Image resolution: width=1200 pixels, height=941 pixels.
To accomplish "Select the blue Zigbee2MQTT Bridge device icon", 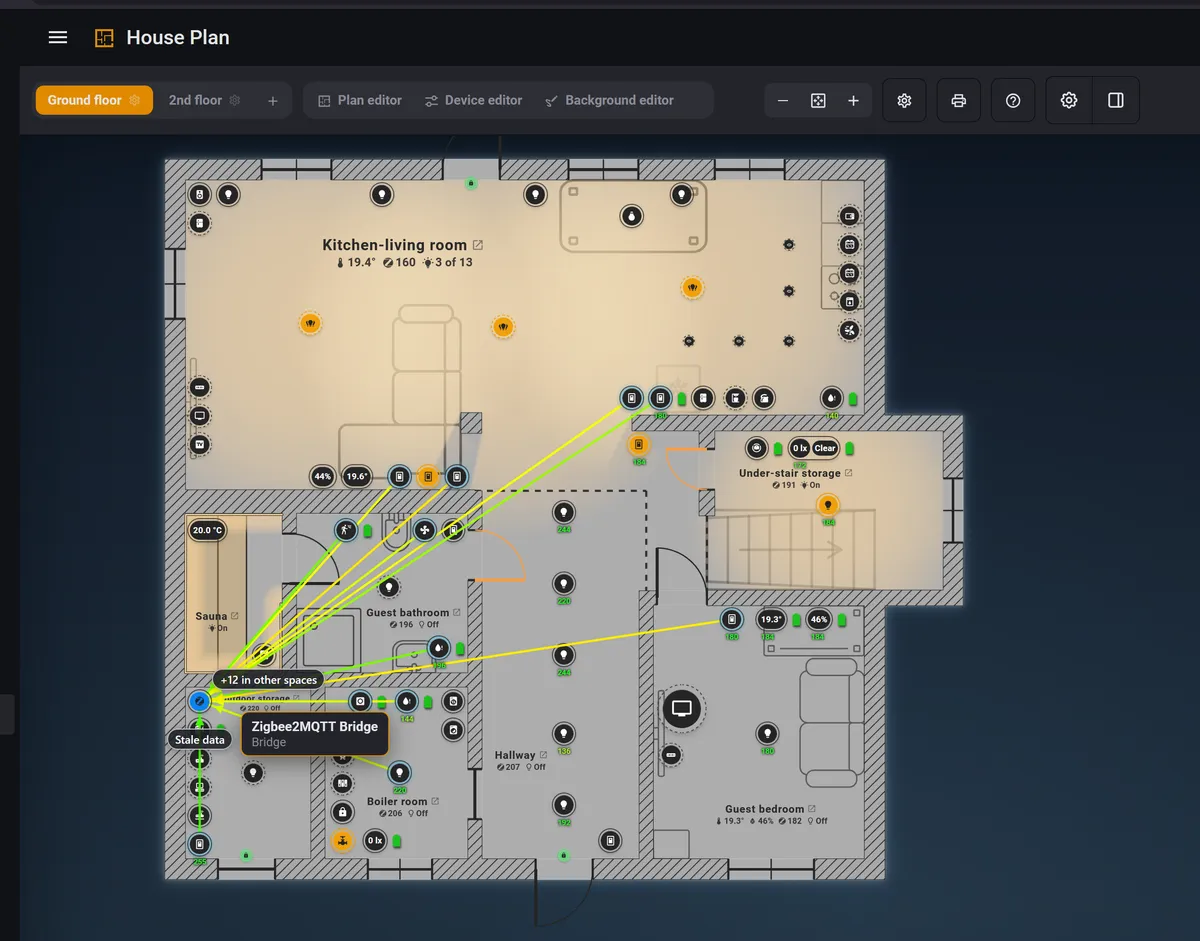I will tap(200, 702).
